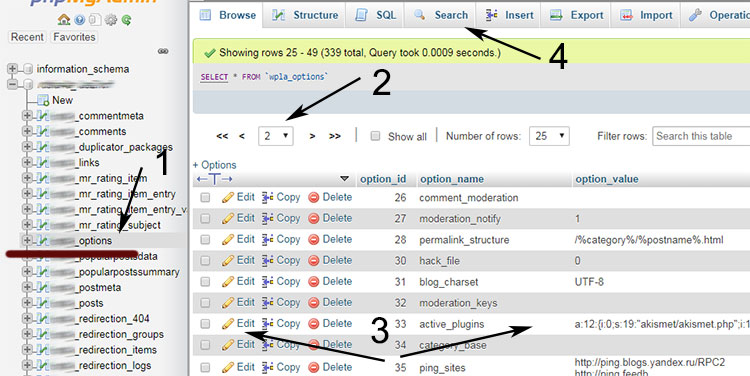Check the row checkbox for permalink_structure
This screenshot has height=376, width=750.
[205, 240]
